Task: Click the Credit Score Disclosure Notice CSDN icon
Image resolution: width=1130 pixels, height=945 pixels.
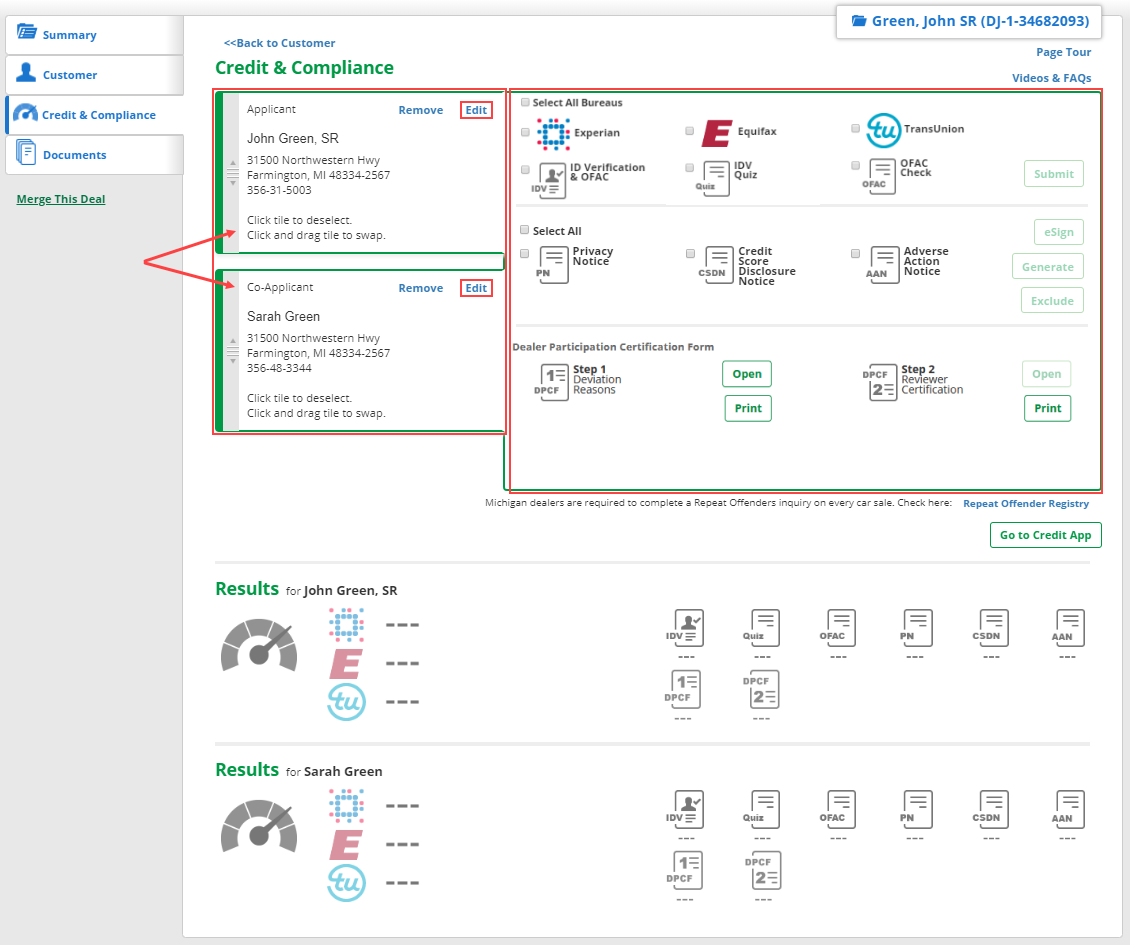Action: click(x=718, y=265)
